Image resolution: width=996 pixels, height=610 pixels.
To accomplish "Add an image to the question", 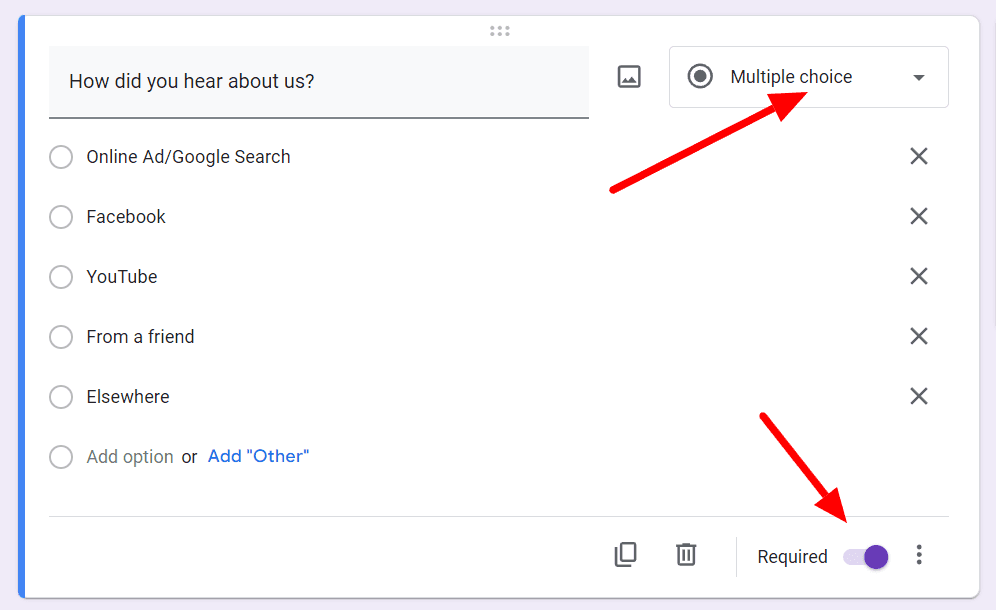I will point(629,77).
